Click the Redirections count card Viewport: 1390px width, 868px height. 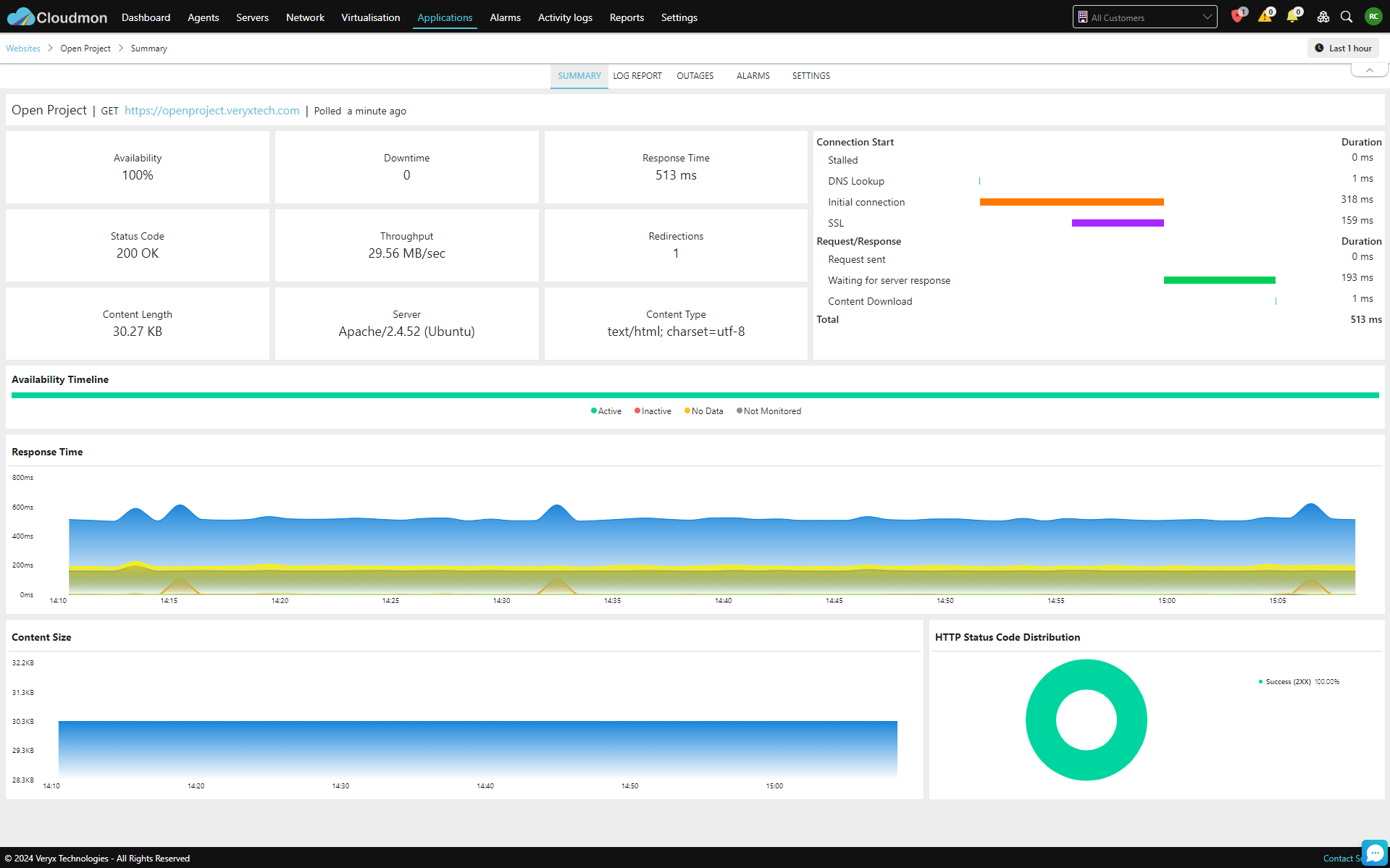tap(676, 245)
